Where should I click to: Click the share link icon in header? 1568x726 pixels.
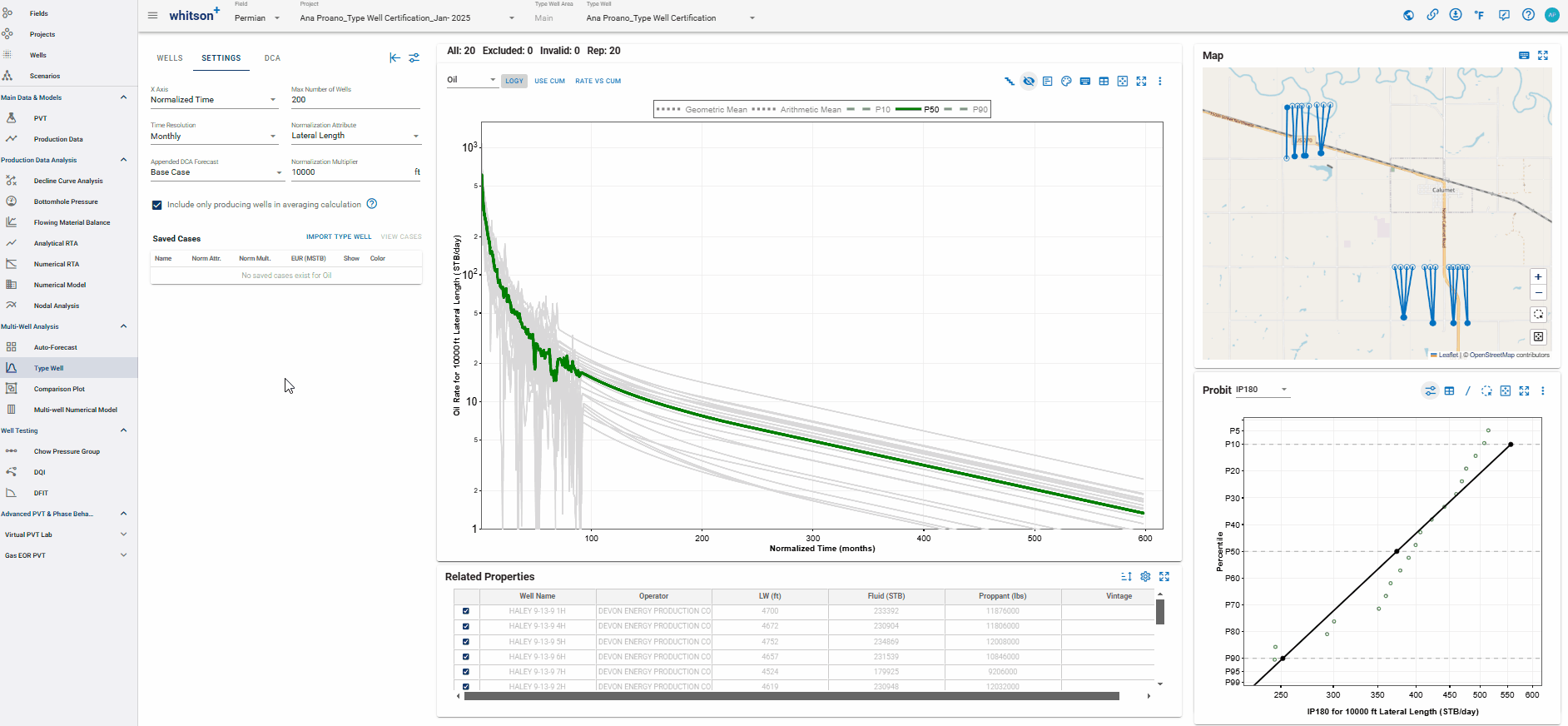[1432, 15]
